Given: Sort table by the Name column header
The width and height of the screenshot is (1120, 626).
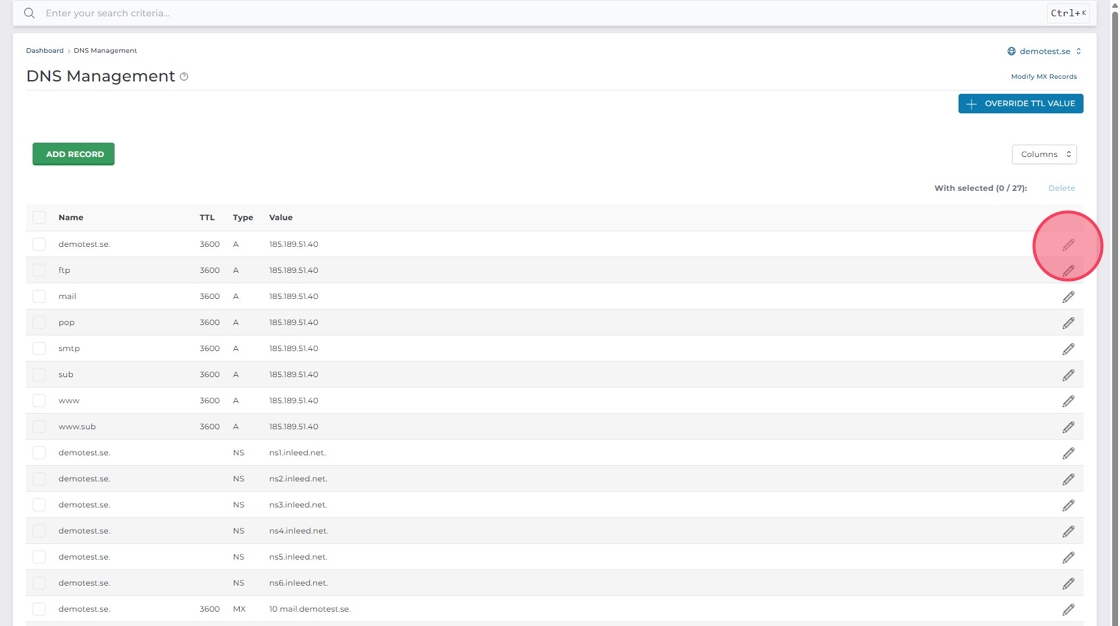Looking at the screenshot, I should coord(71,217).
